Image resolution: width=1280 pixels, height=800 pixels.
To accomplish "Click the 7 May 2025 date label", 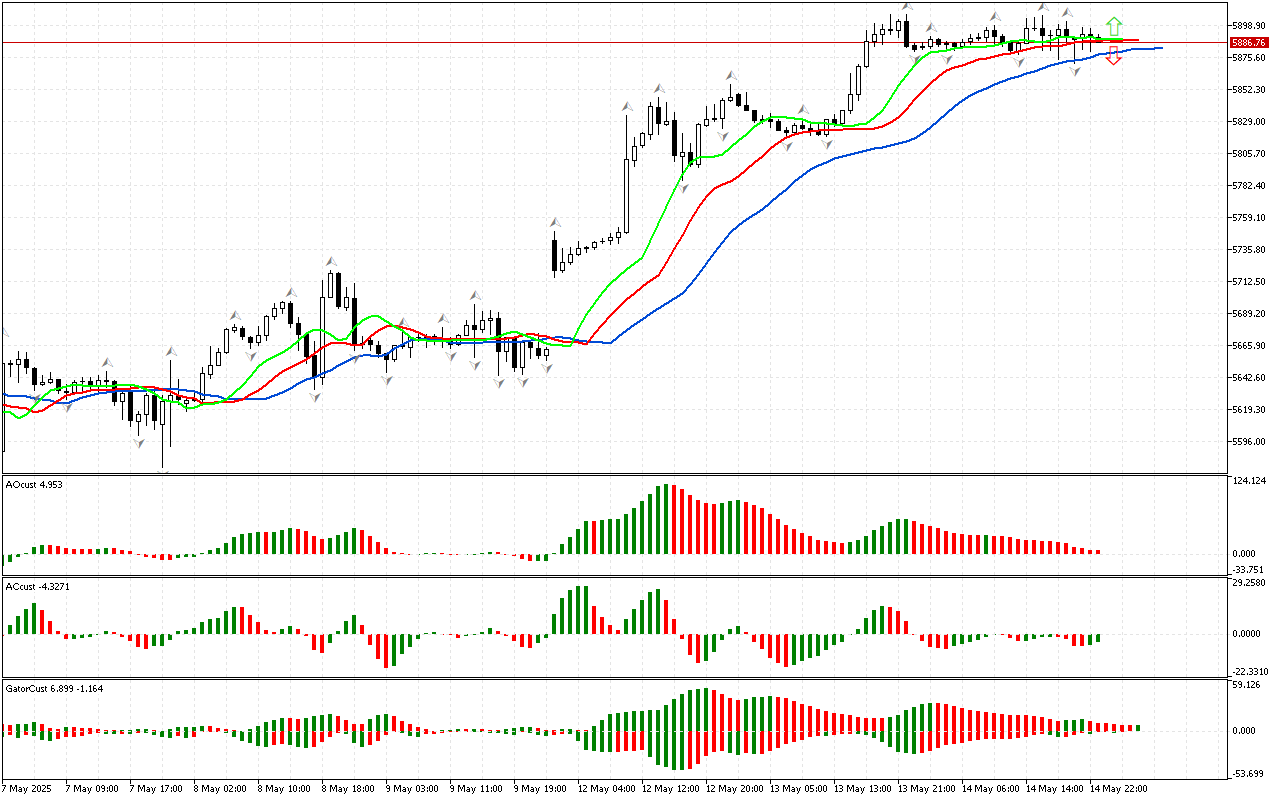I will click(27, 789).
